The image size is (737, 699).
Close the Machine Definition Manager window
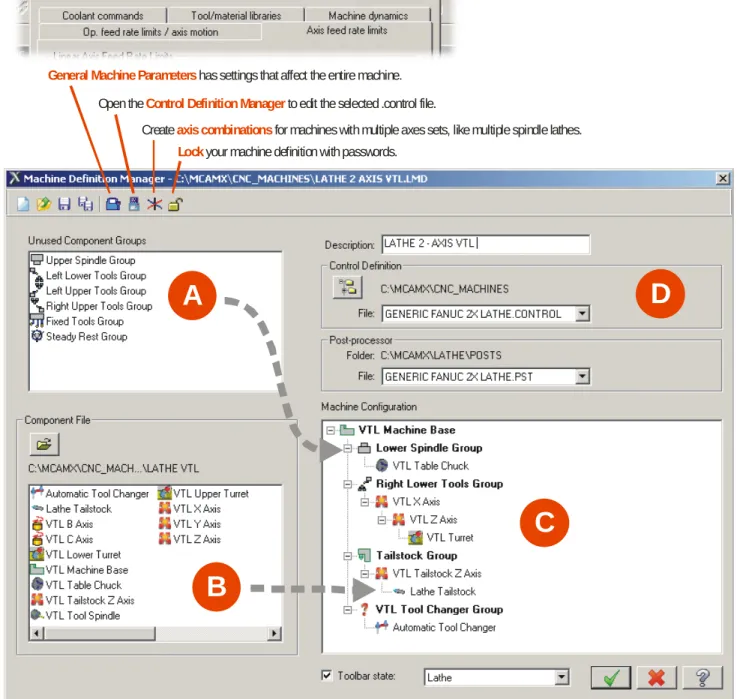pos(722,178)
